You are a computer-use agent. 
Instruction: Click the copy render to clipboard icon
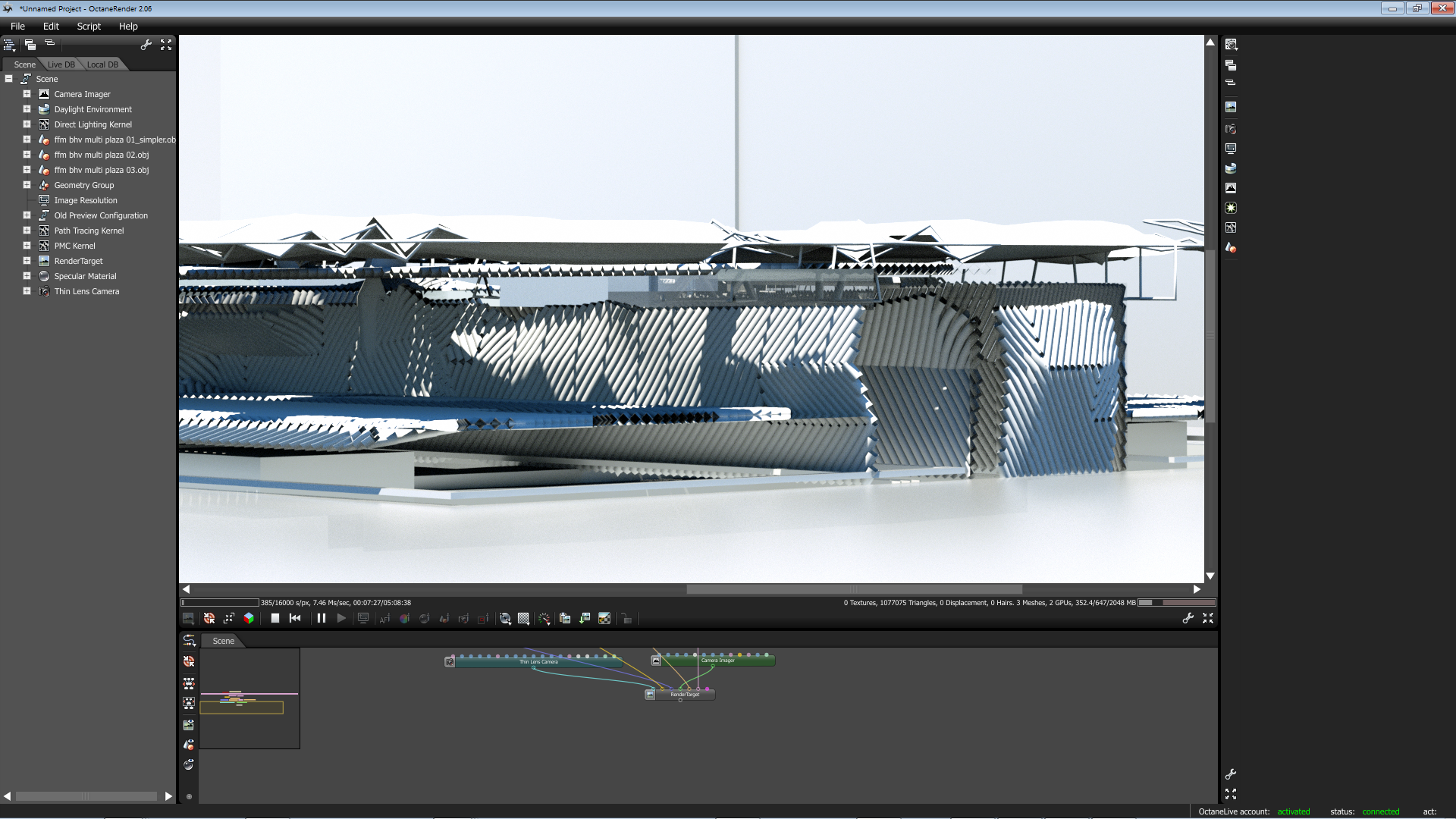[565, 619]
